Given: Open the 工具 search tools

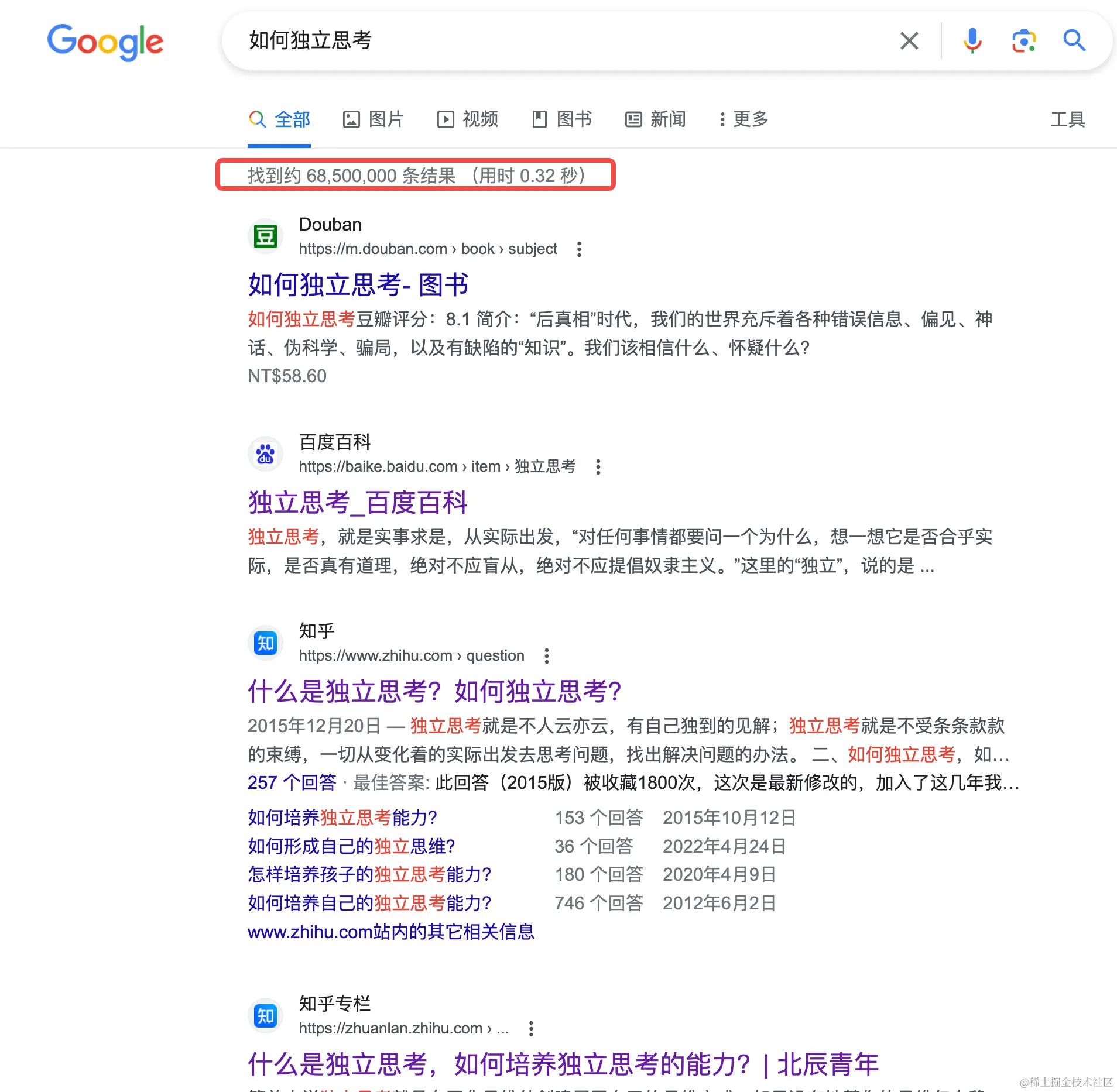Looking at the screenshot, I should tap(1068, 119).
